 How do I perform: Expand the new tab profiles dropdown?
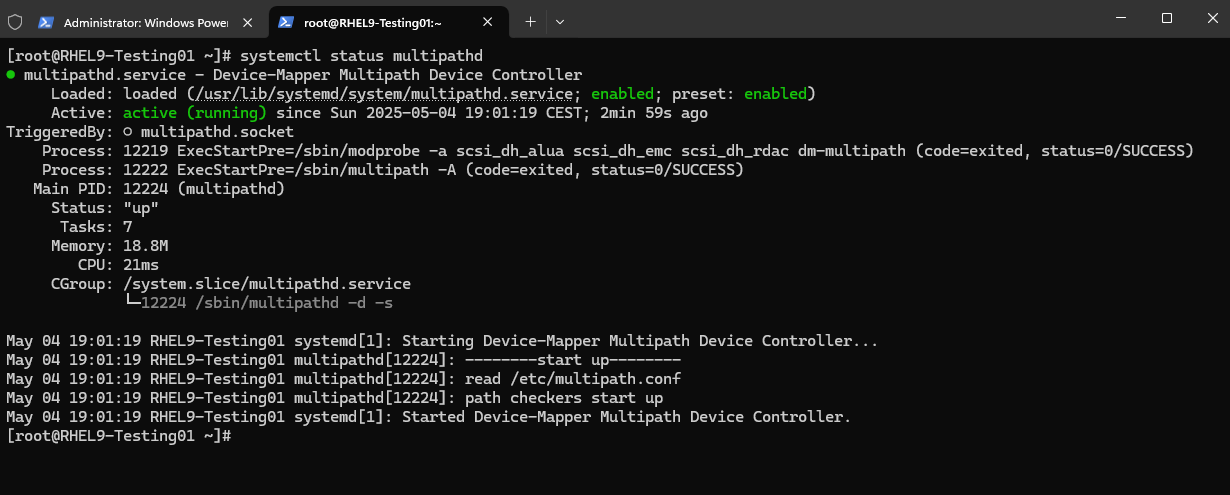click(x=559, y=21)
